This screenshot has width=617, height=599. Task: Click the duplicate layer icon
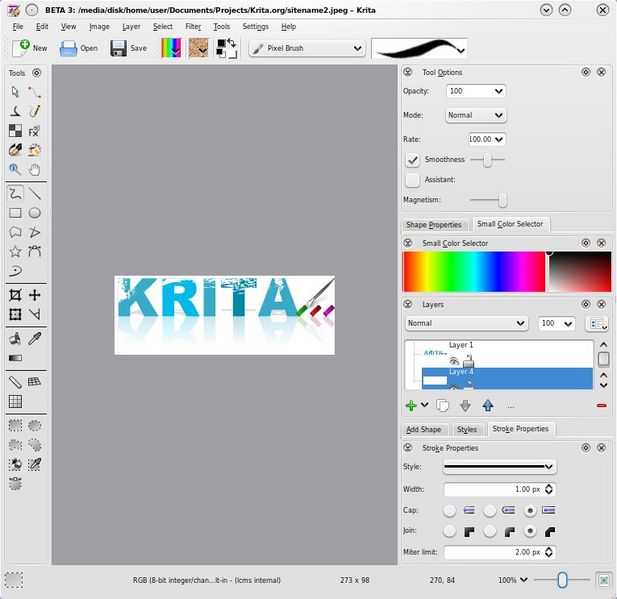(x=443, y=406)
